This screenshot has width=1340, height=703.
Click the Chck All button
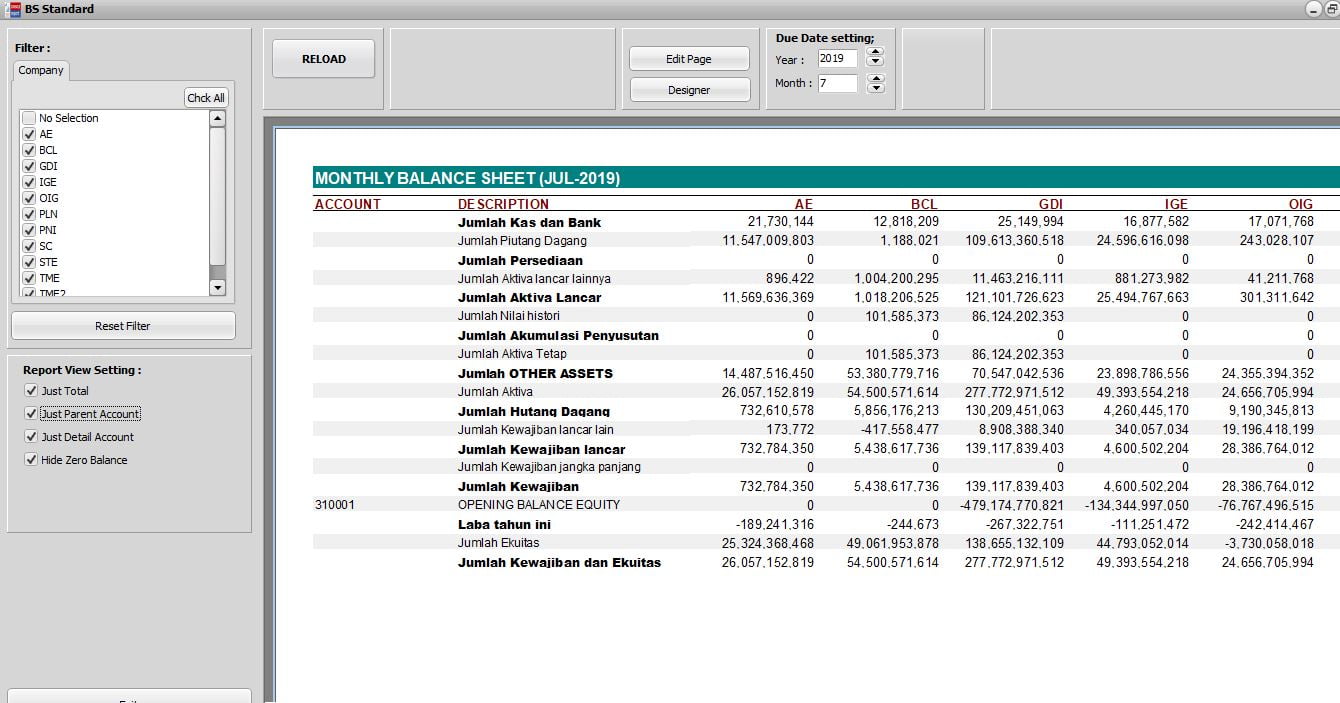pos(206,98)
